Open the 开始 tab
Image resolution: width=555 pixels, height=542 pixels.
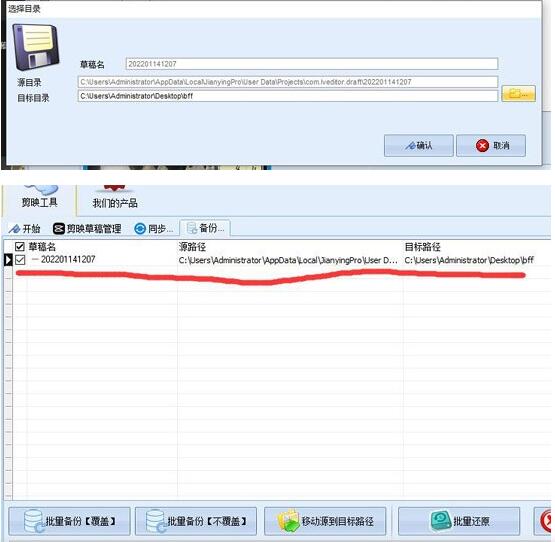[x=25, y=229]
